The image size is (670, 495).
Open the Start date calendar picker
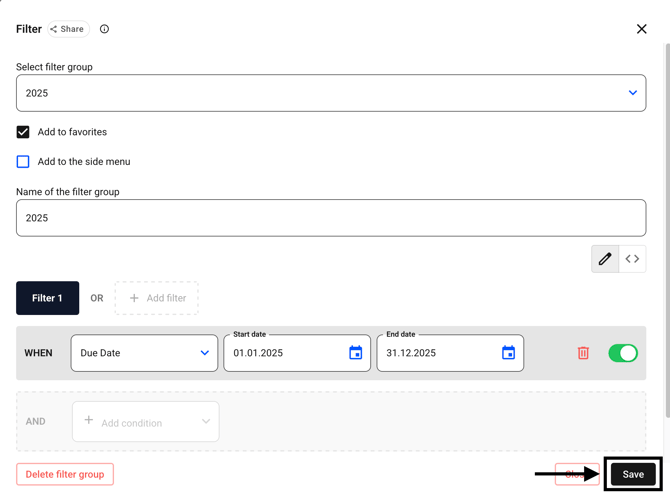click(355, 353)
